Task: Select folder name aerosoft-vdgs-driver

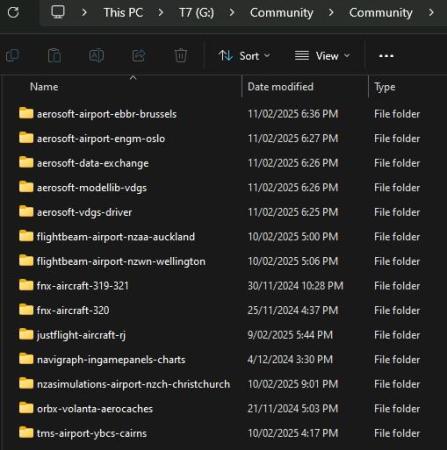Action: coord(84,212)
